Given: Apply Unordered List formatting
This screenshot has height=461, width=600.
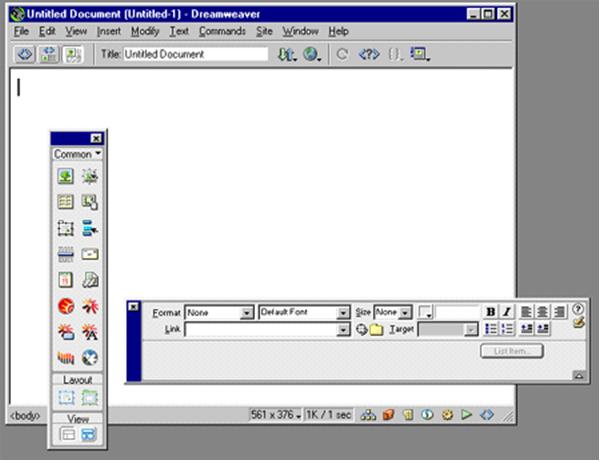Looking at the screenshot, I should coord(491,329).
